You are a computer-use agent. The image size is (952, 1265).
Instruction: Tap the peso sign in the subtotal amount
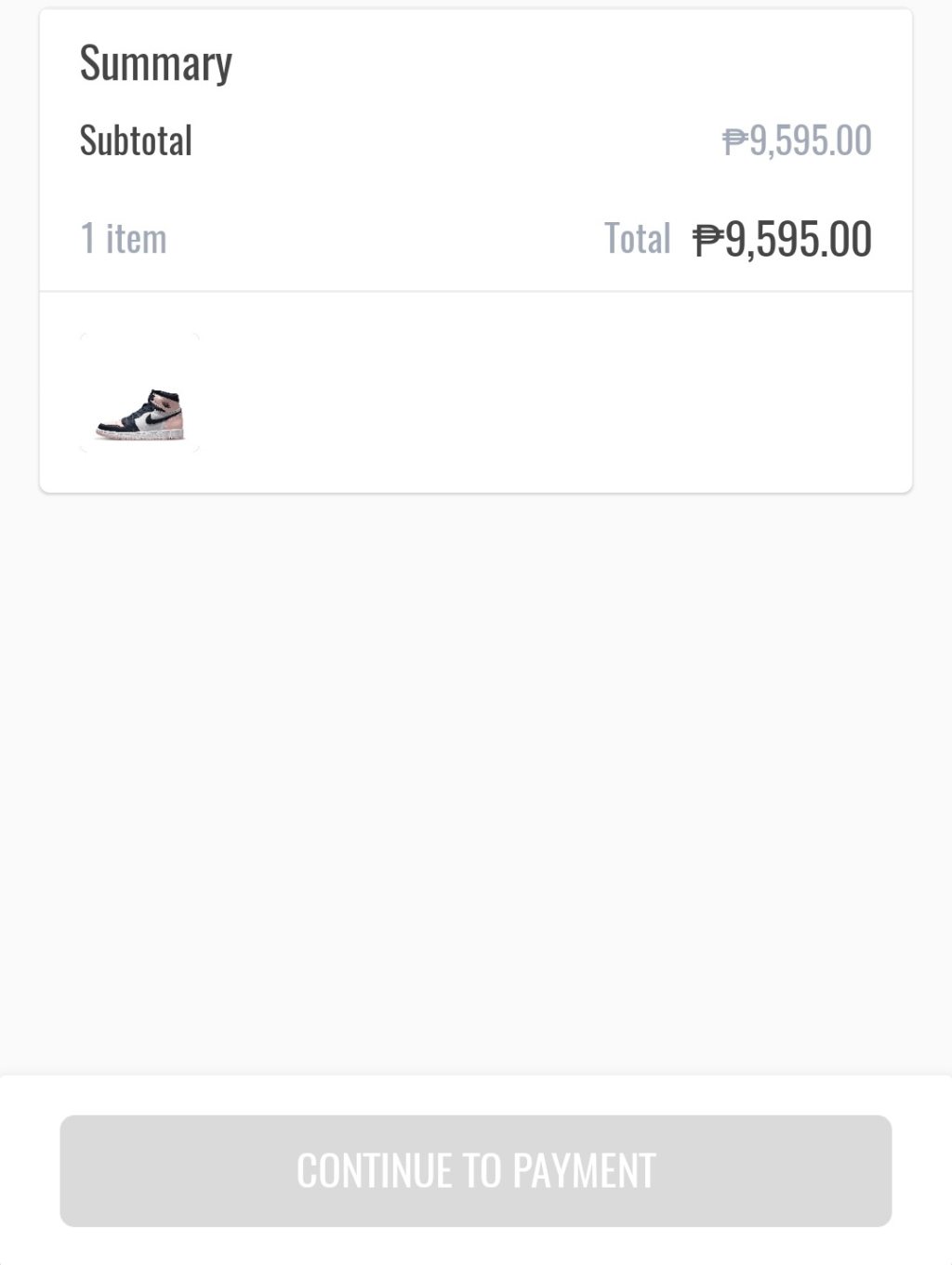coord(734,141)
